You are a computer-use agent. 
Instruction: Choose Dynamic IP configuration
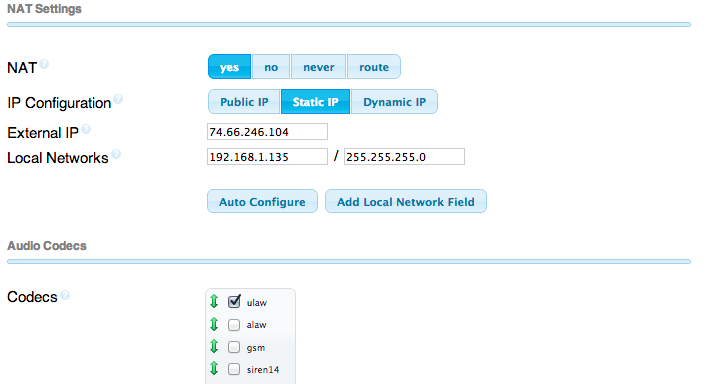pos(395,102)
